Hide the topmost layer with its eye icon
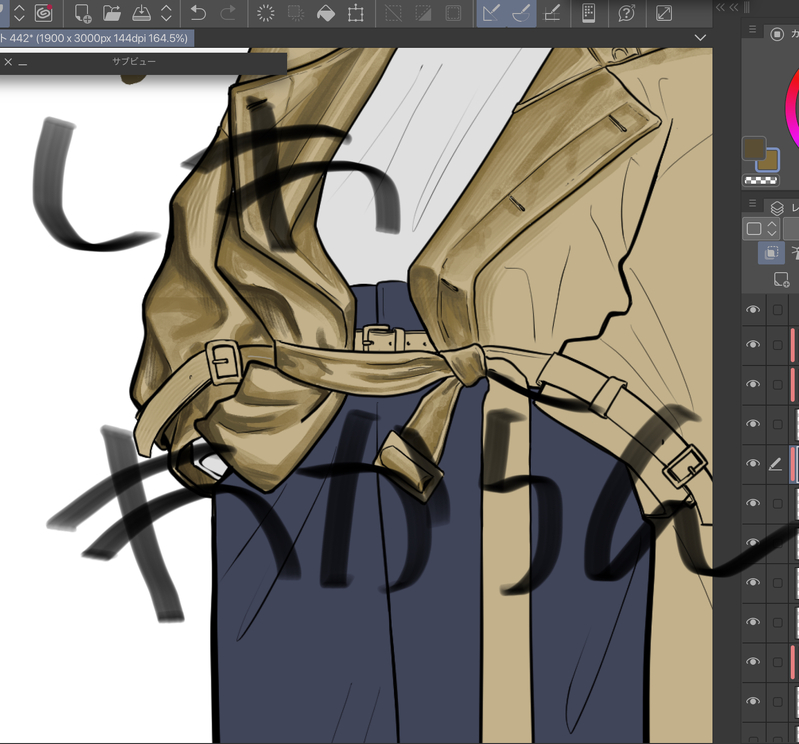799x744 pixels. [753, 310]
